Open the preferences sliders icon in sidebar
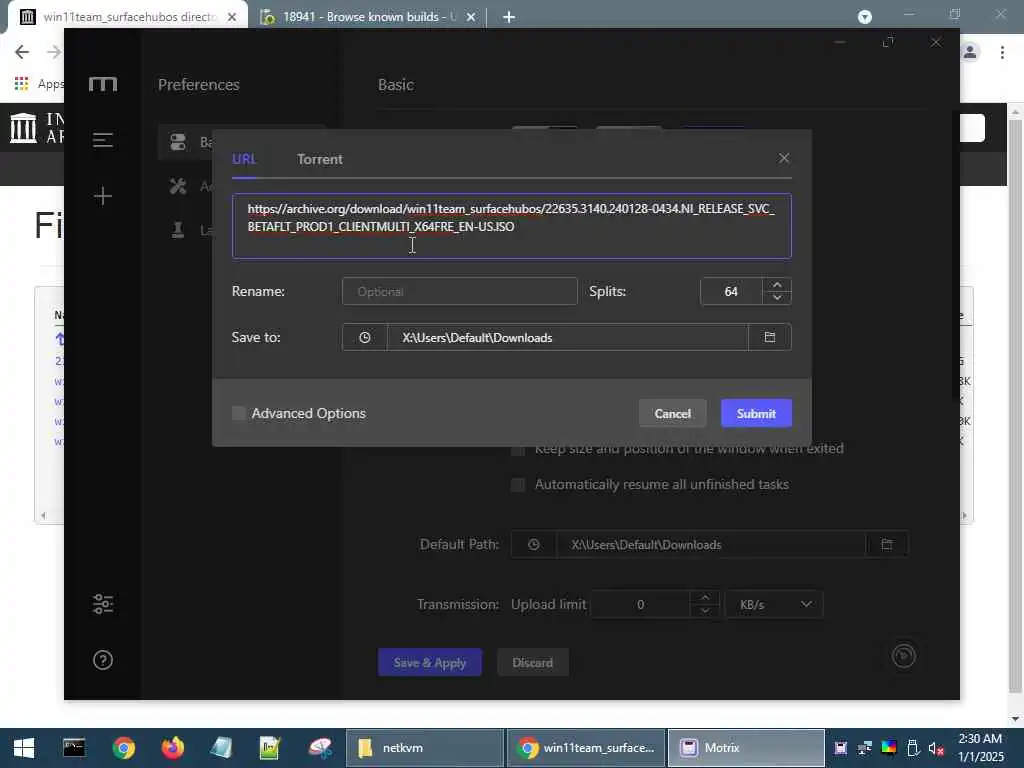The height and width of the screenshot is (768, 1024). click(x=103, y=604)
